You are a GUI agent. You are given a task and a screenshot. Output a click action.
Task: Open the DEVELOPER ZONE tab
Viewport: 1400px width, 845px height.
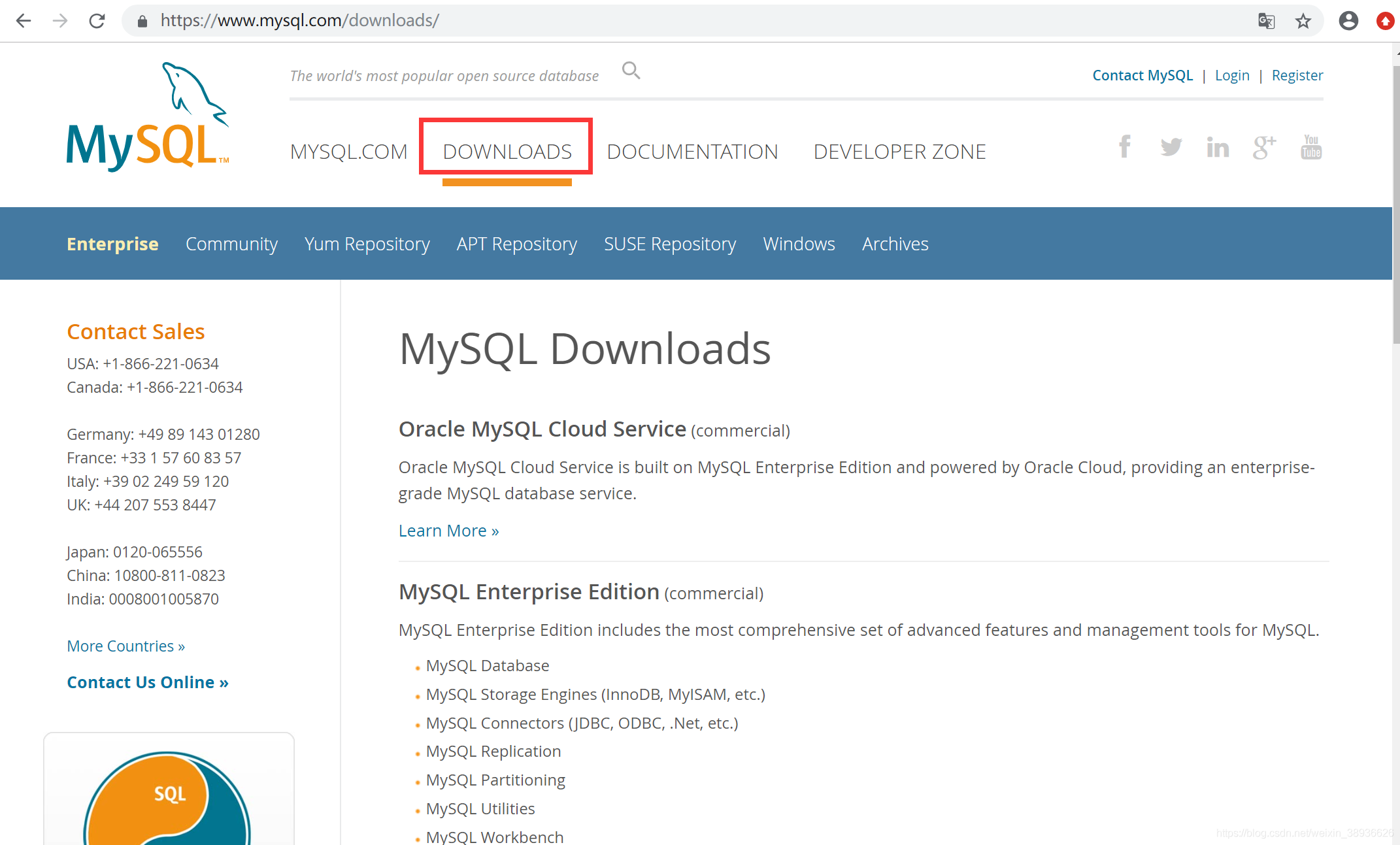[x=899, y=152]
